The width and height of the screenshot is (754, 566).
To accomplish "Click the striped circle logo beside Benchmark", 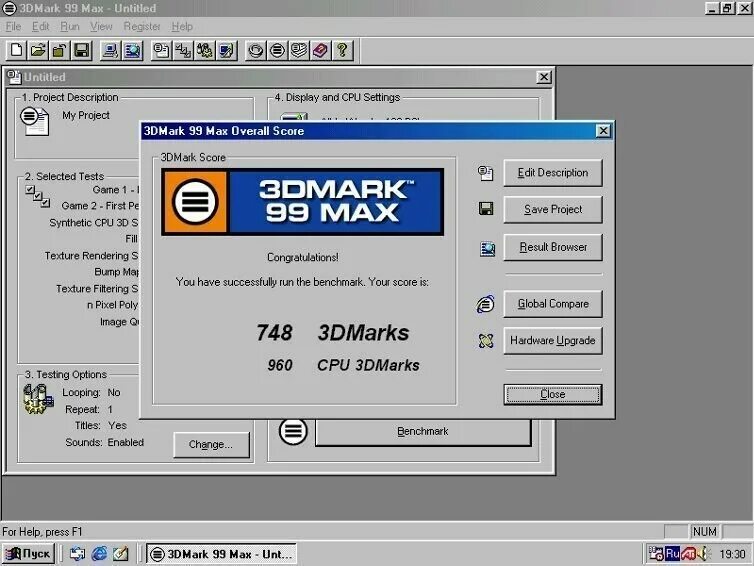I will tap(293, 431).
